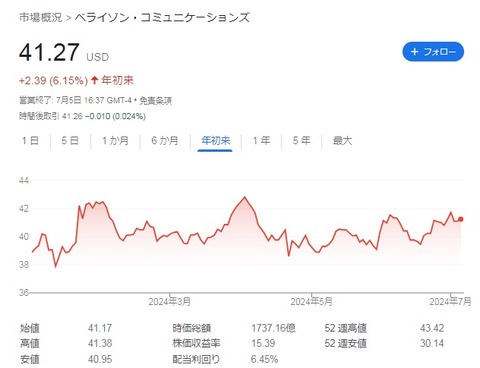Show the 最大 chart range
480x368 pixels.
tap(342, 140)
